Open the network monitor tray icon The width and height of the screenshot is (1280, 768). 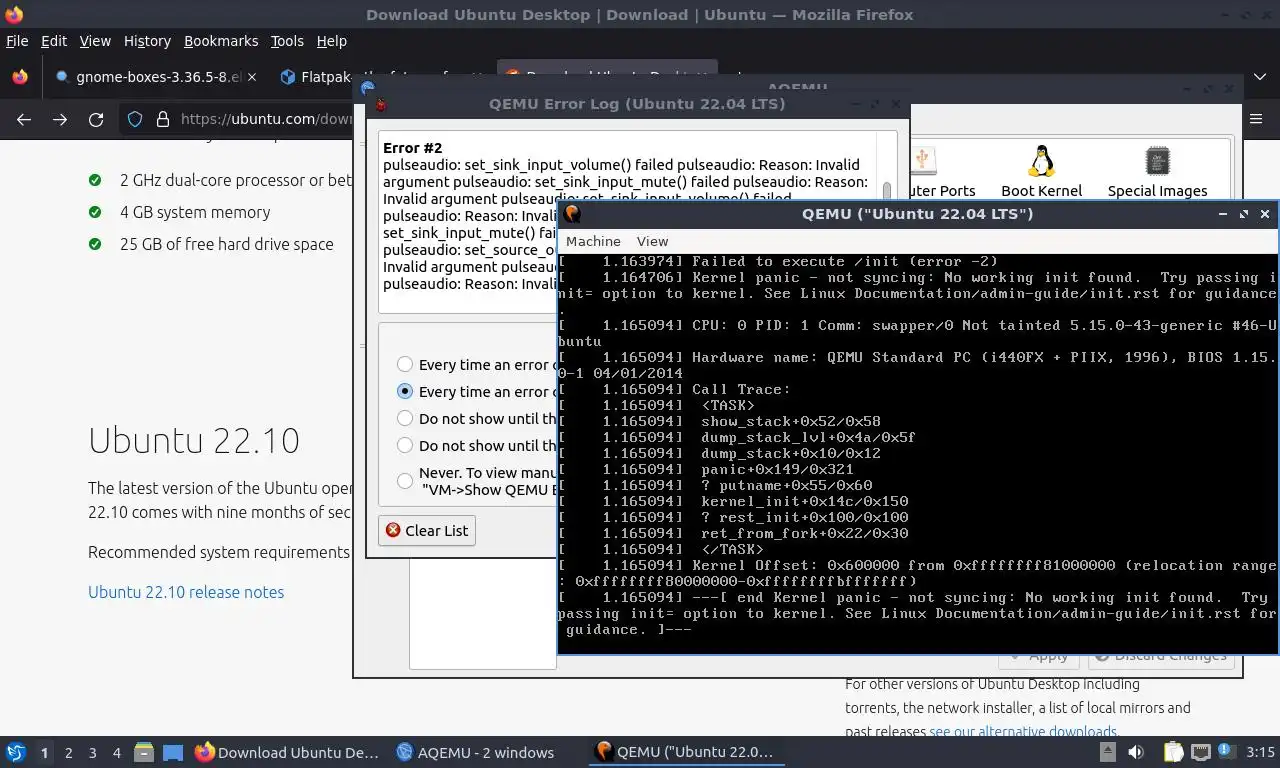pyautogui.click(x=1200, y=752)
